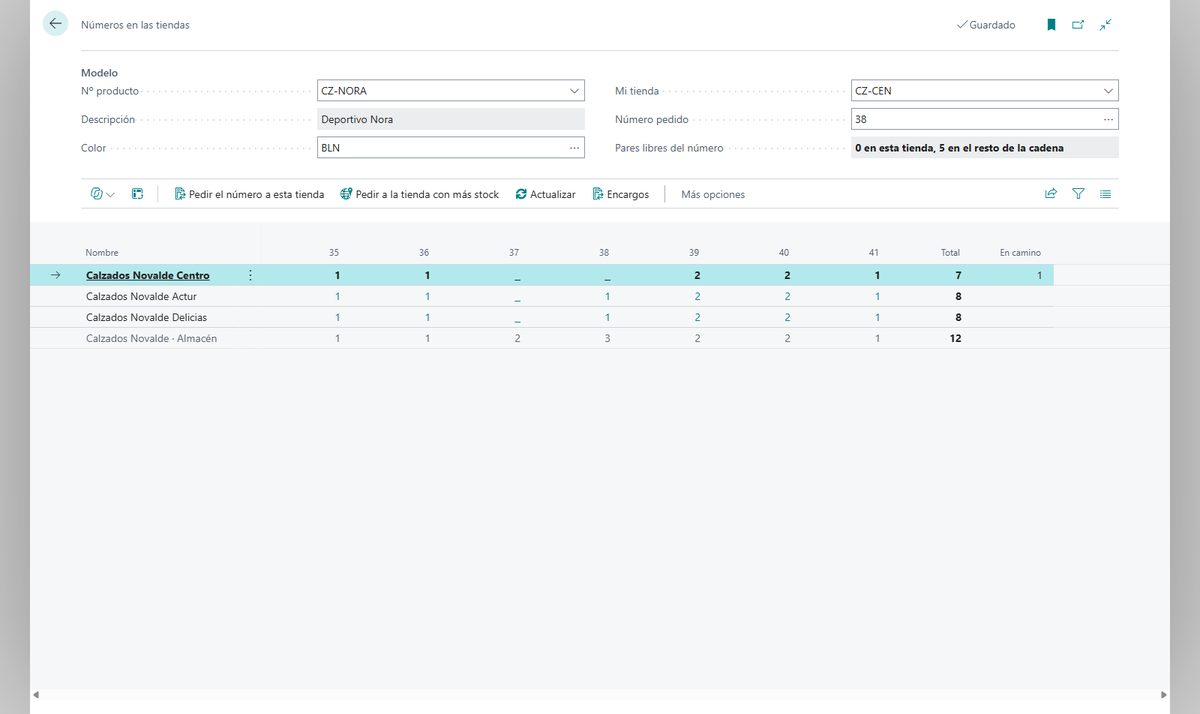The height and width of the screenshot is (714, 1200).
Task: Click the Guardado saved status indicator
Action: 986,25
